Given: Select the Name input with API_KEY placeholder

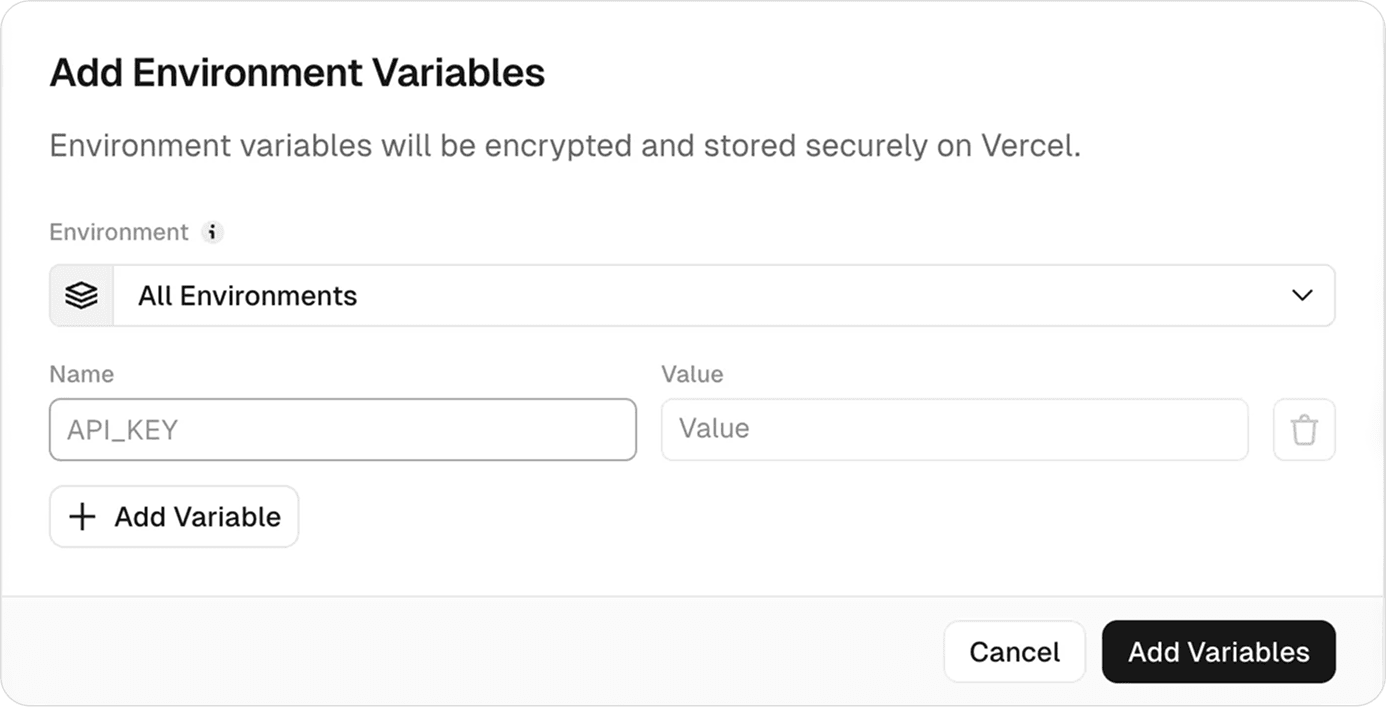Looking at the screenshot, I should pos(343,429).
